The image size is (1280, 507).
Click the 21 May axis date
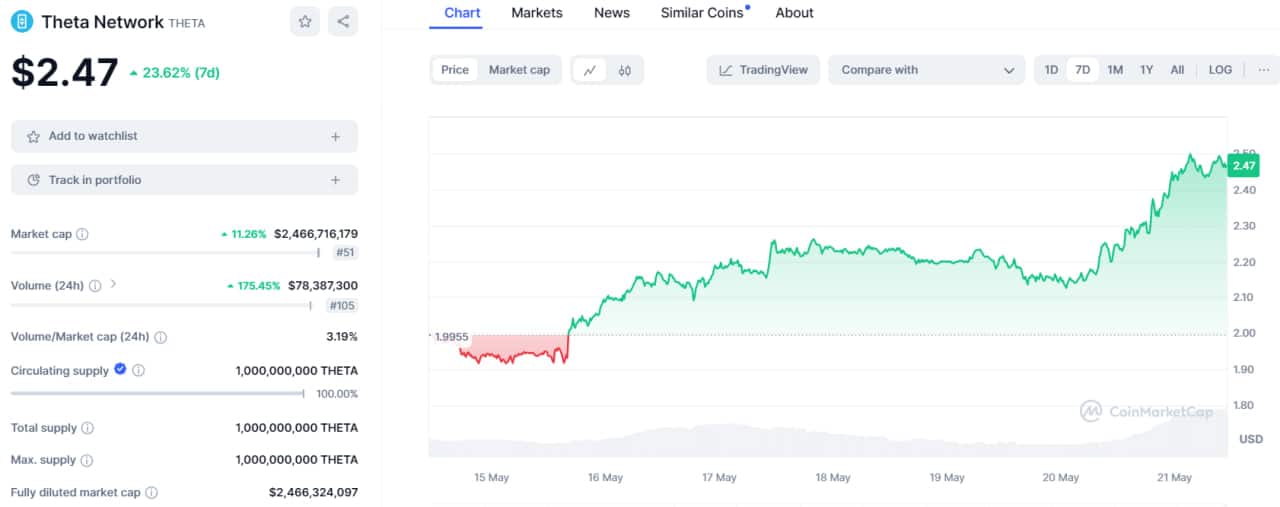coord(1174,478)
